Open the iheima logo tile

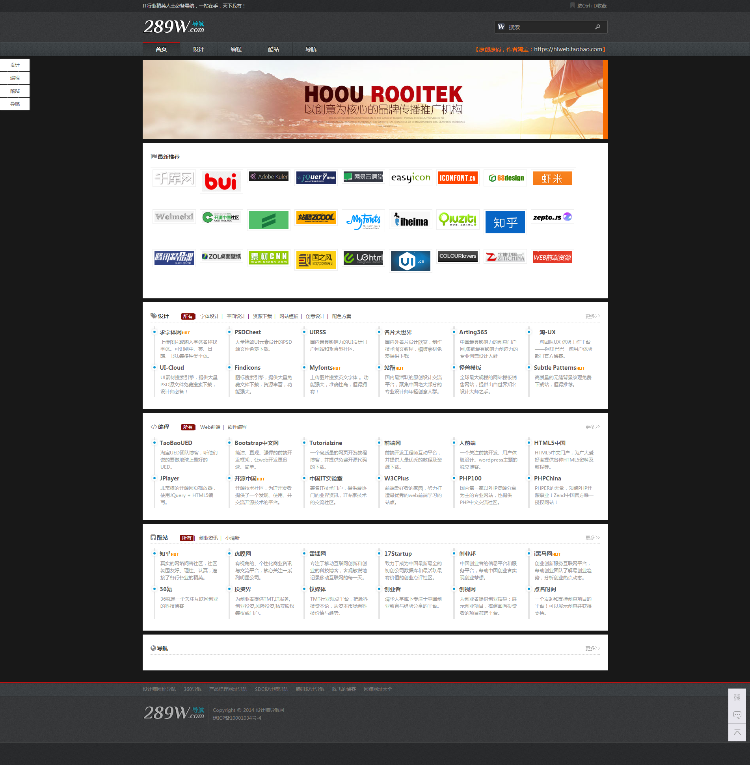(411, 220)
